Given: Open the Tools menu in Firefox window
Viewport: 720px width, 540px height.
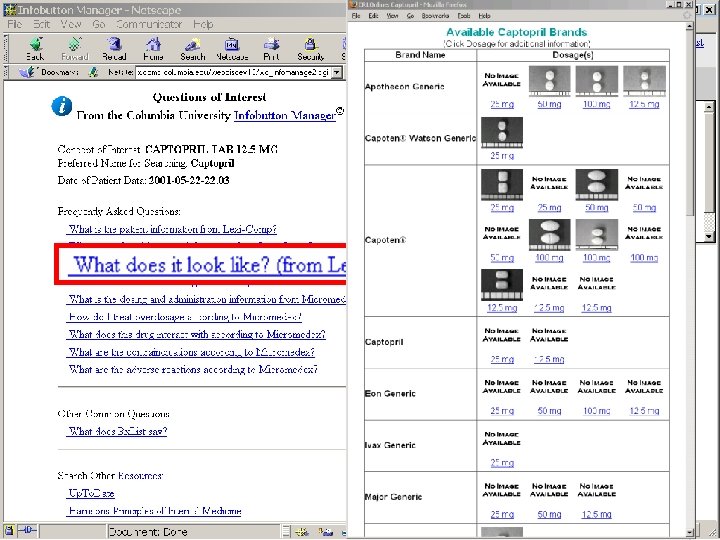Looking at the screenshot, I should click(x=464, y=16).
